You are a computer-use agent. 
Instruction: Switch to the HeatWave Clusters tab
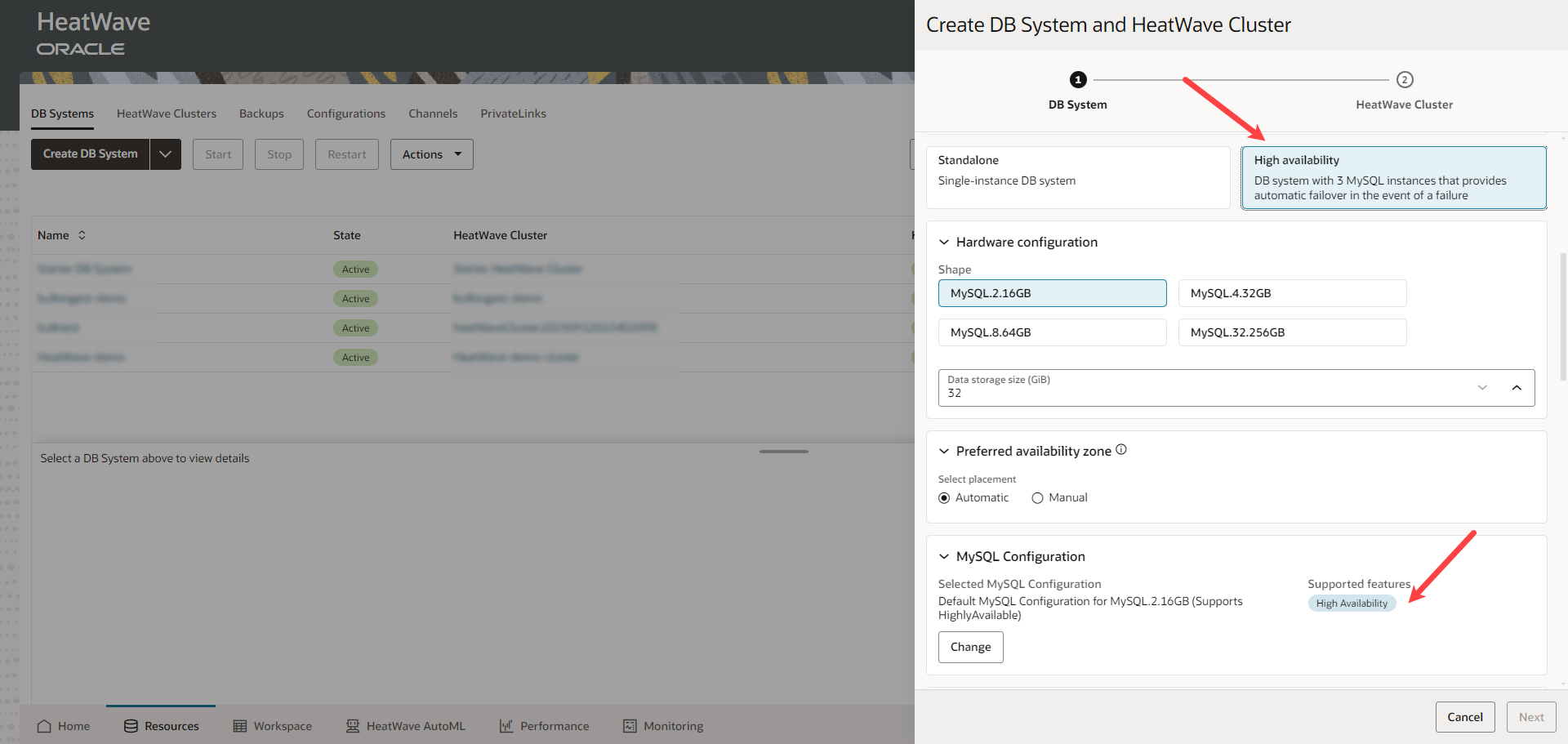[167, 114]
